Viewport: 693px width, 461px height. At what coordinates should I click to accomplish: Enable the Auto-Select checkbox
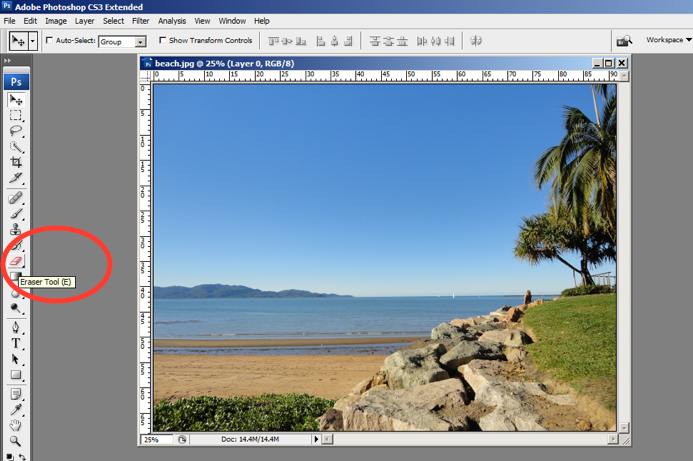coord(50,41)
